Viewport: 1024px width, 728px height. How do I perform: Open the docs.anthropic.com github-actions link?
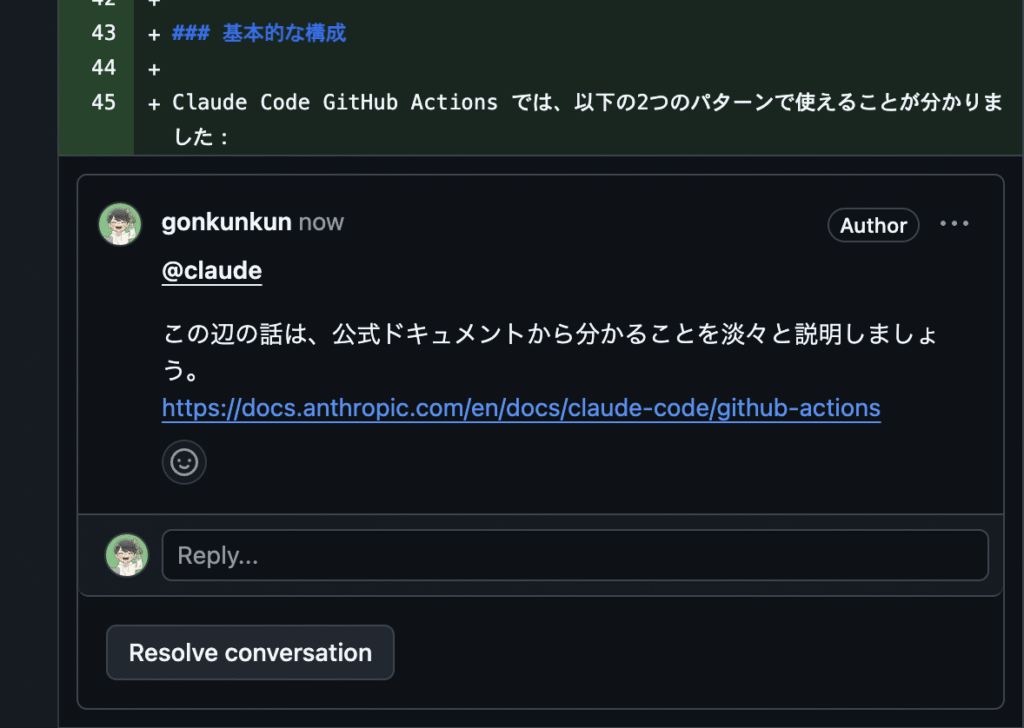coord(521,408)
